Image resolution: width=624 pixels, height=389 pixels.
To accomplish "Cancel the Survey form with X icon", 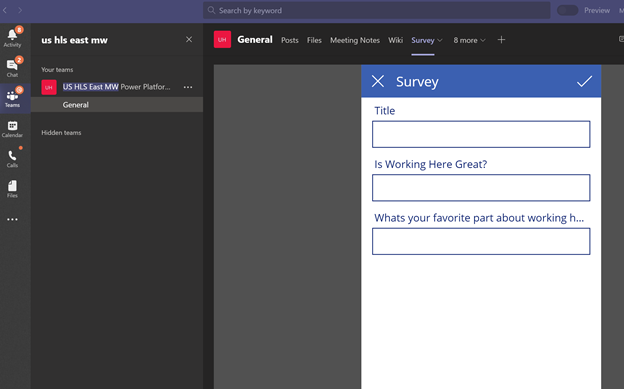I will pyautogui.click(x=378, y=81).
